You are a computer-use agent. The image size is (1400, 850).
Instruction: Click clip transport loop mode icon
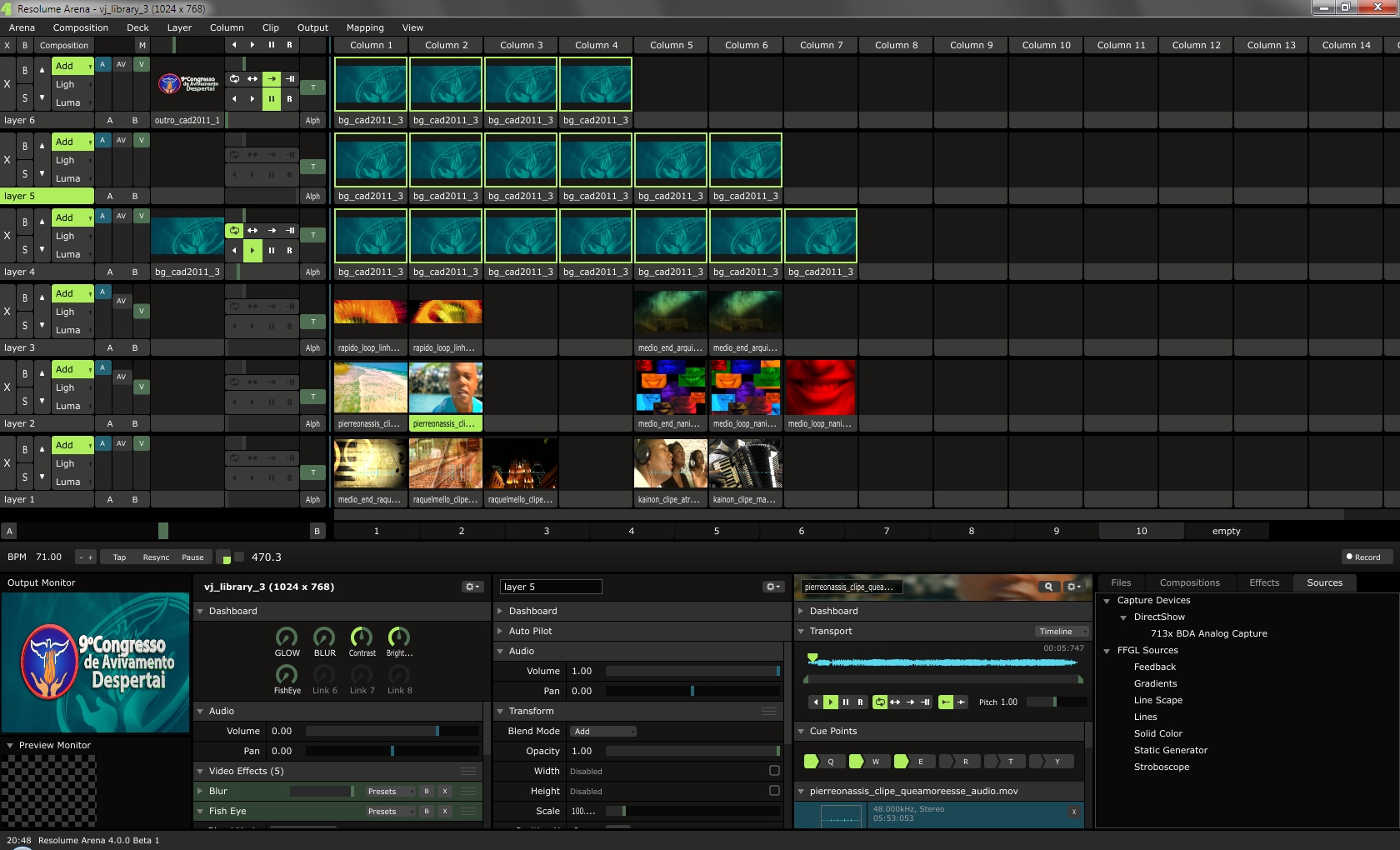click(880, 702)
